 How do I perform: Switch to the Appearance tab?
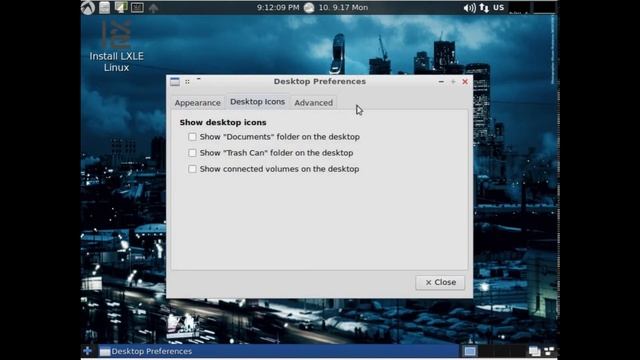(198, 103)
